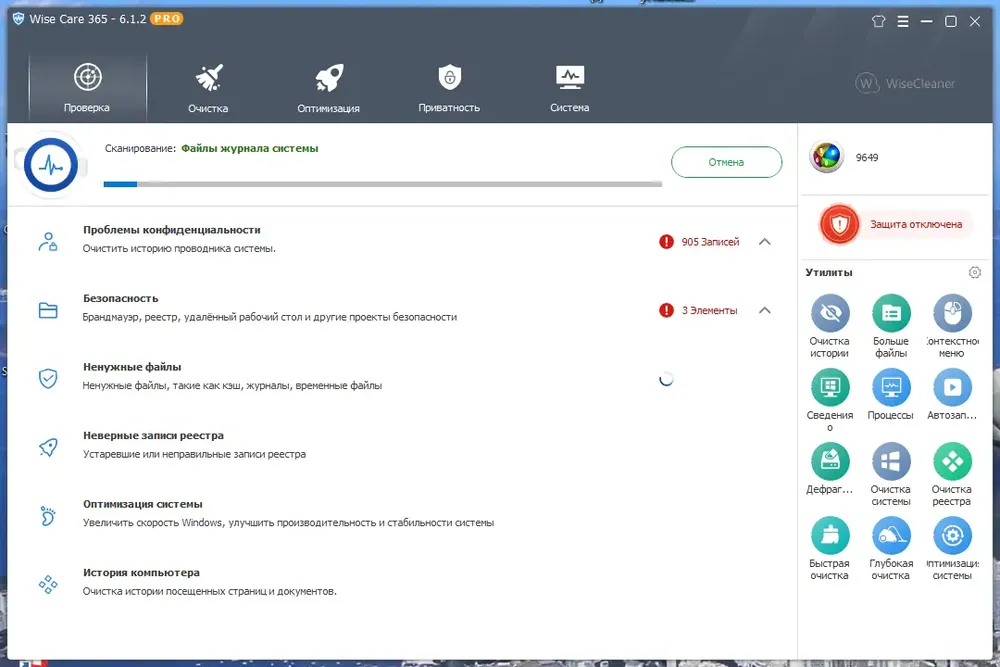Open the Дефрагментация disk utility icon
The width and height of the screenshot is (1000, 667).
[830, 461]
